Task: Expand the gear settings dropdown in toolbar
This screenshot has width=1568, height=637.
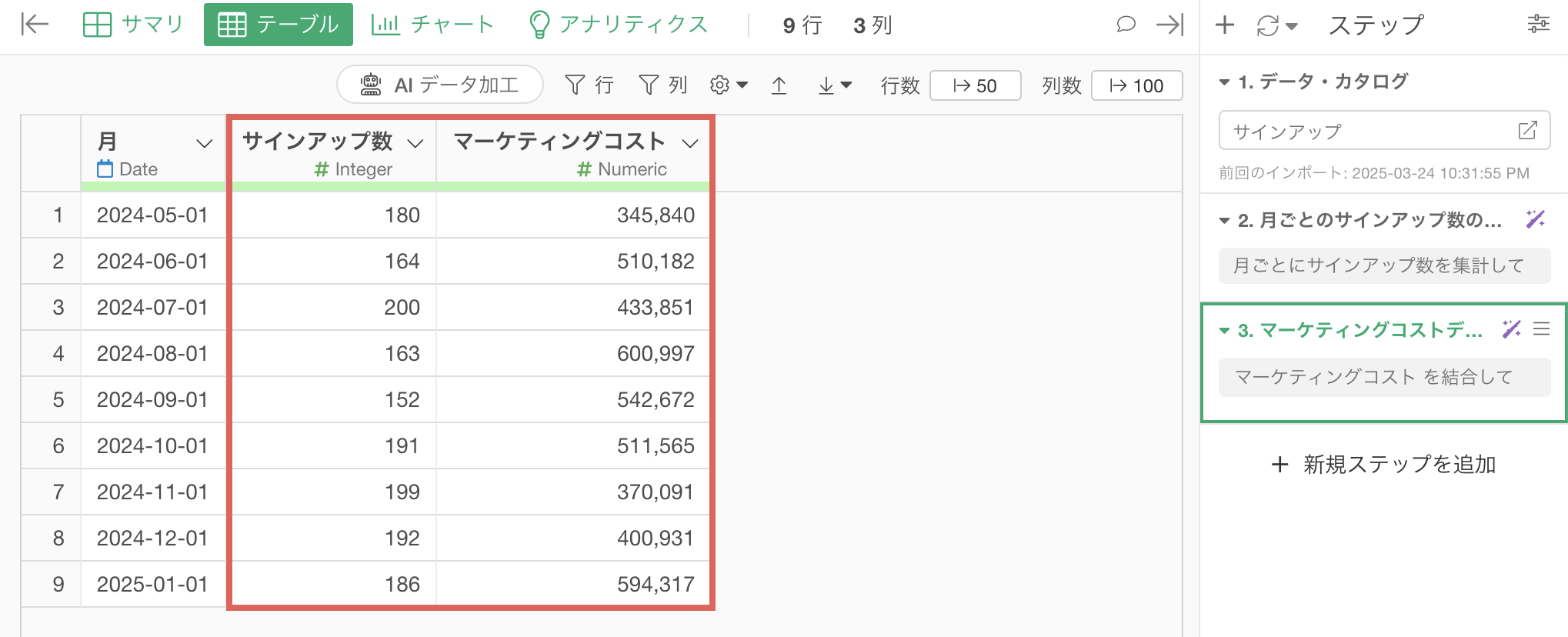Action: (728, 85)
